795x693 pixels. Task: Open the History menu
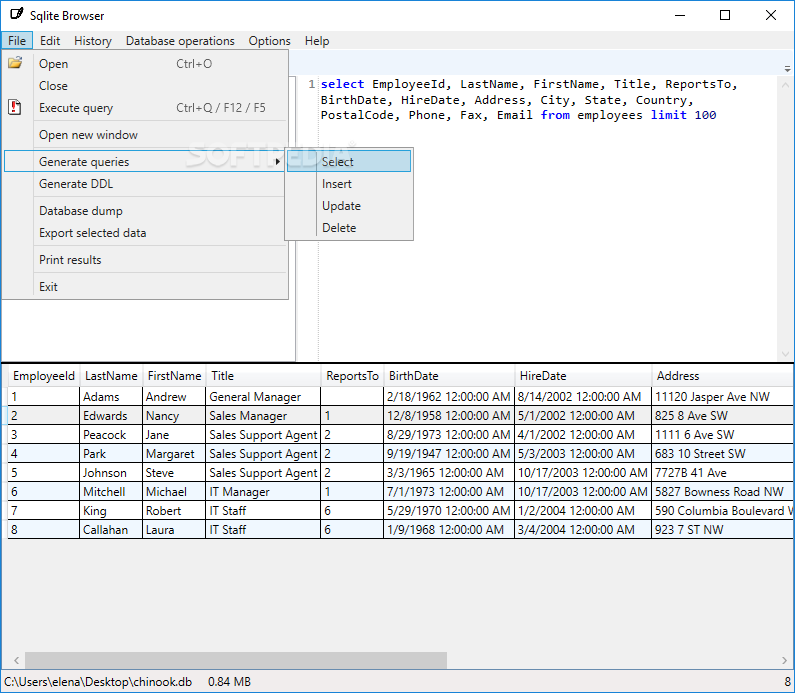tap(93, 41)
